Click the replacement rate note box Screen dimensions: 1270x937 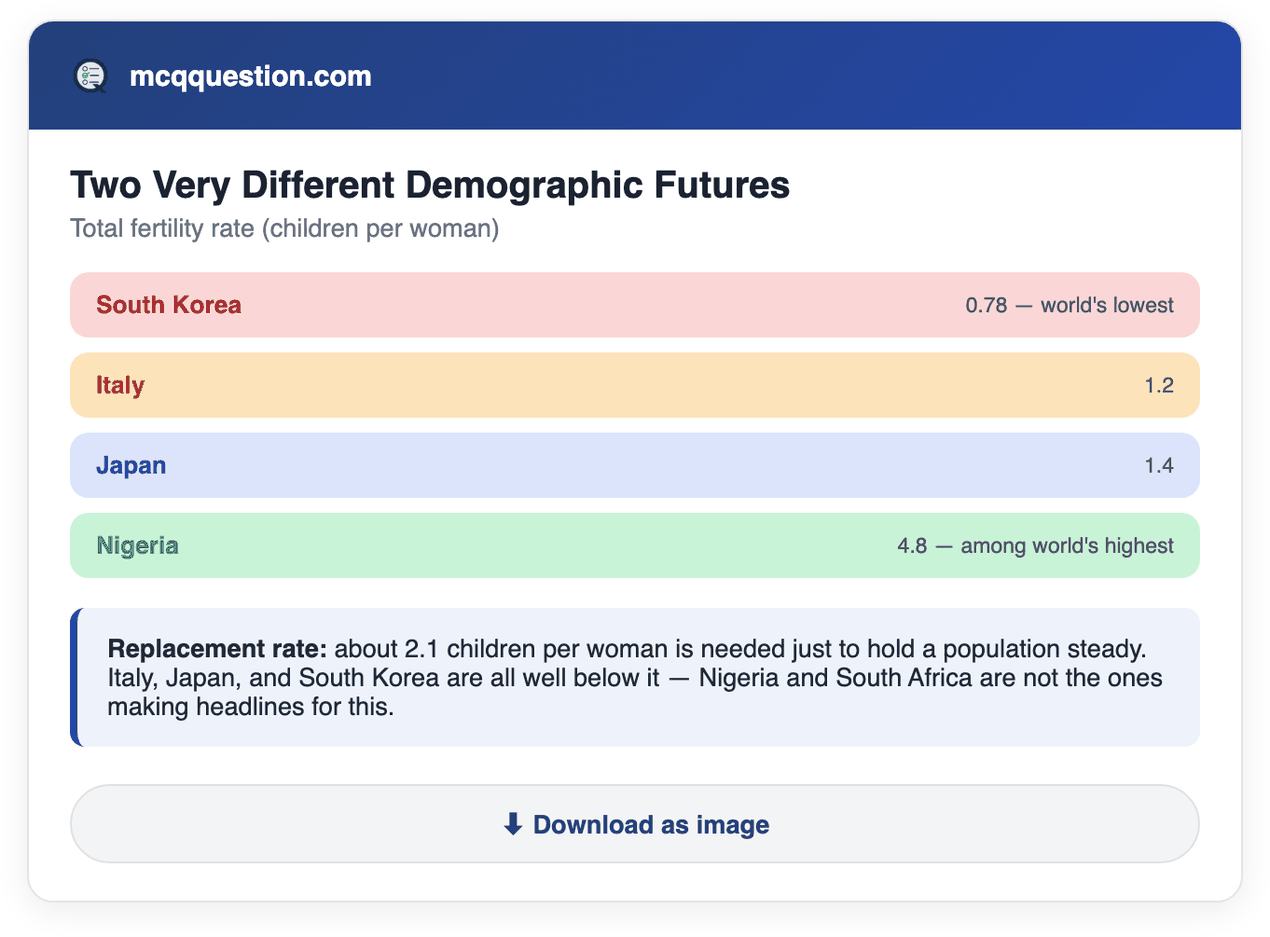pos(635,677)
